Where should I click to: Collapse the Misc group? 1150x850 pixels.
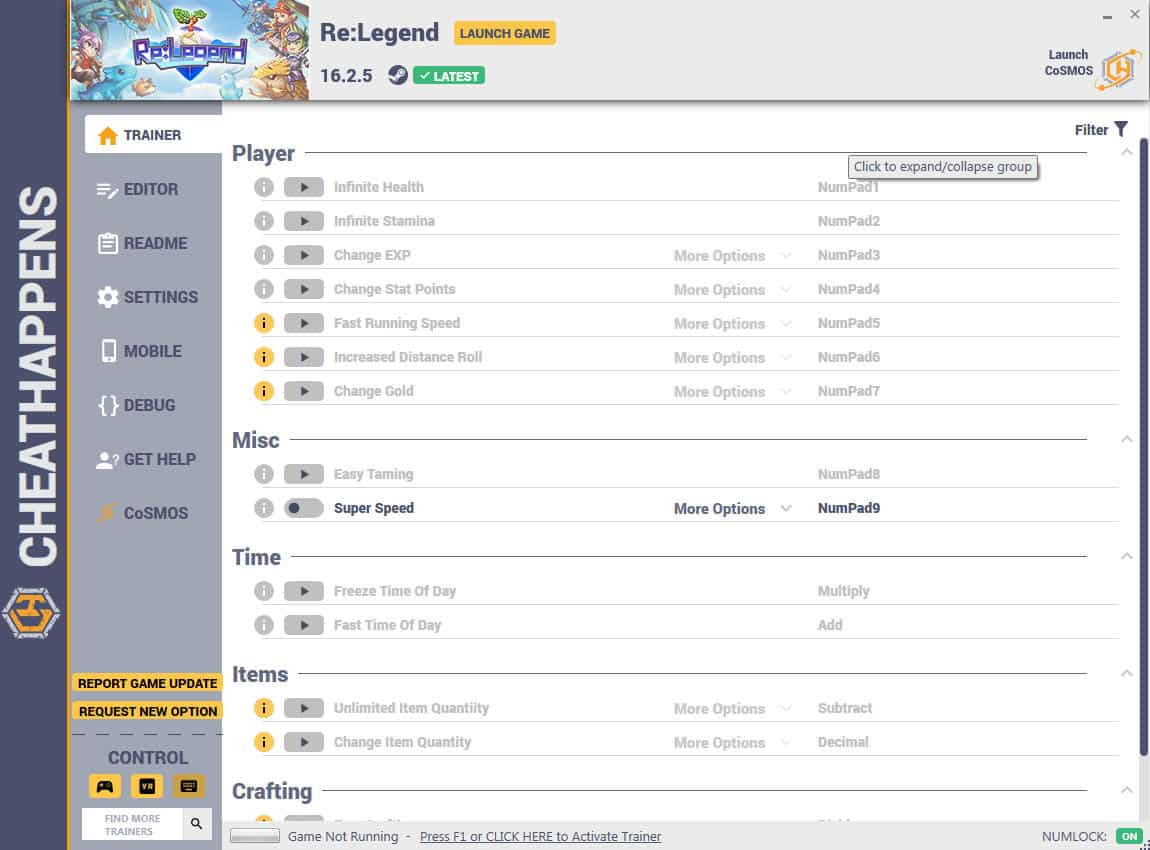click(x=1127, y=439)
